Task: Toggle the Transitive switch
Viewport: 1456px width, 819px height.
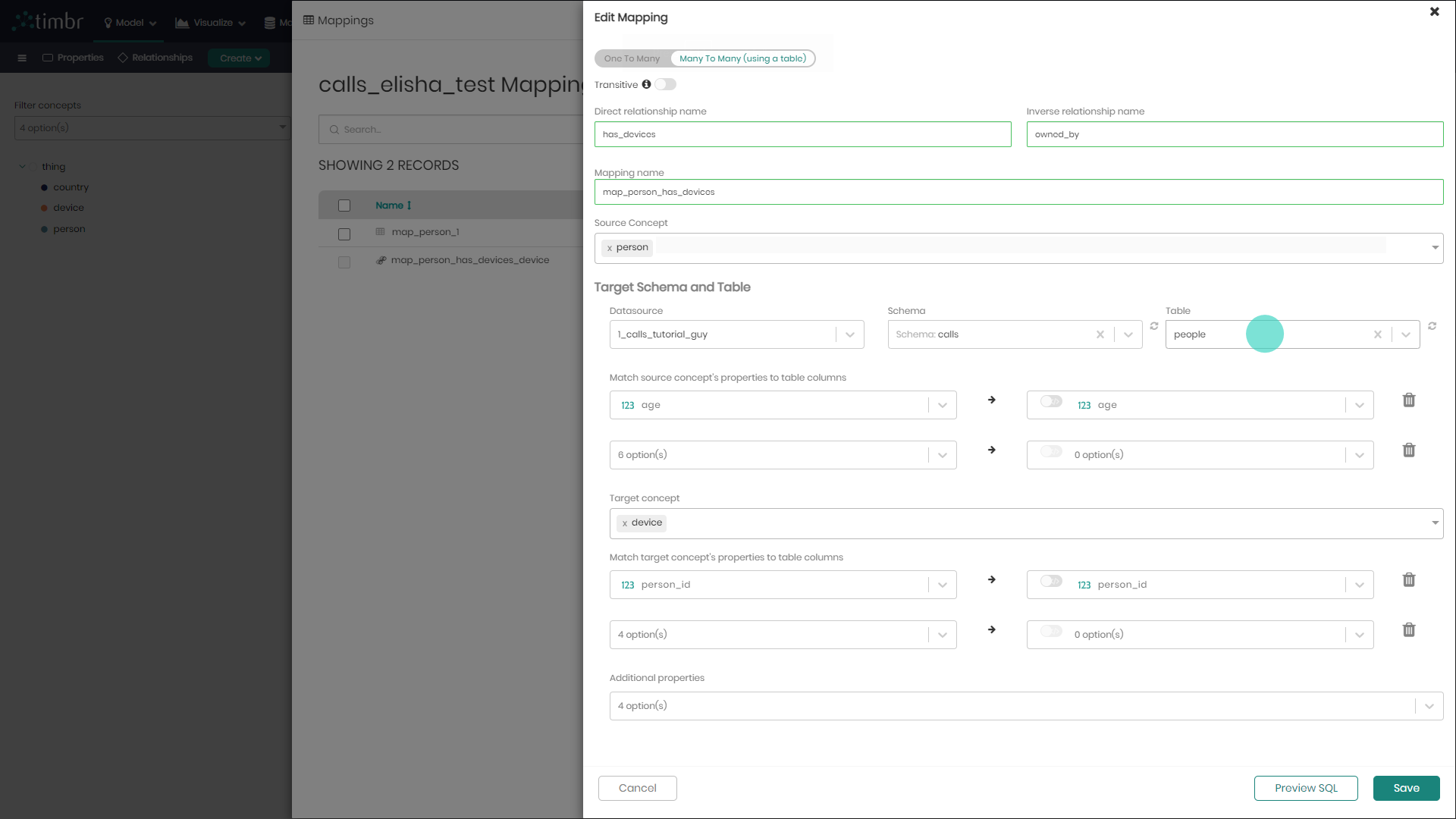Action: [666, 85]
